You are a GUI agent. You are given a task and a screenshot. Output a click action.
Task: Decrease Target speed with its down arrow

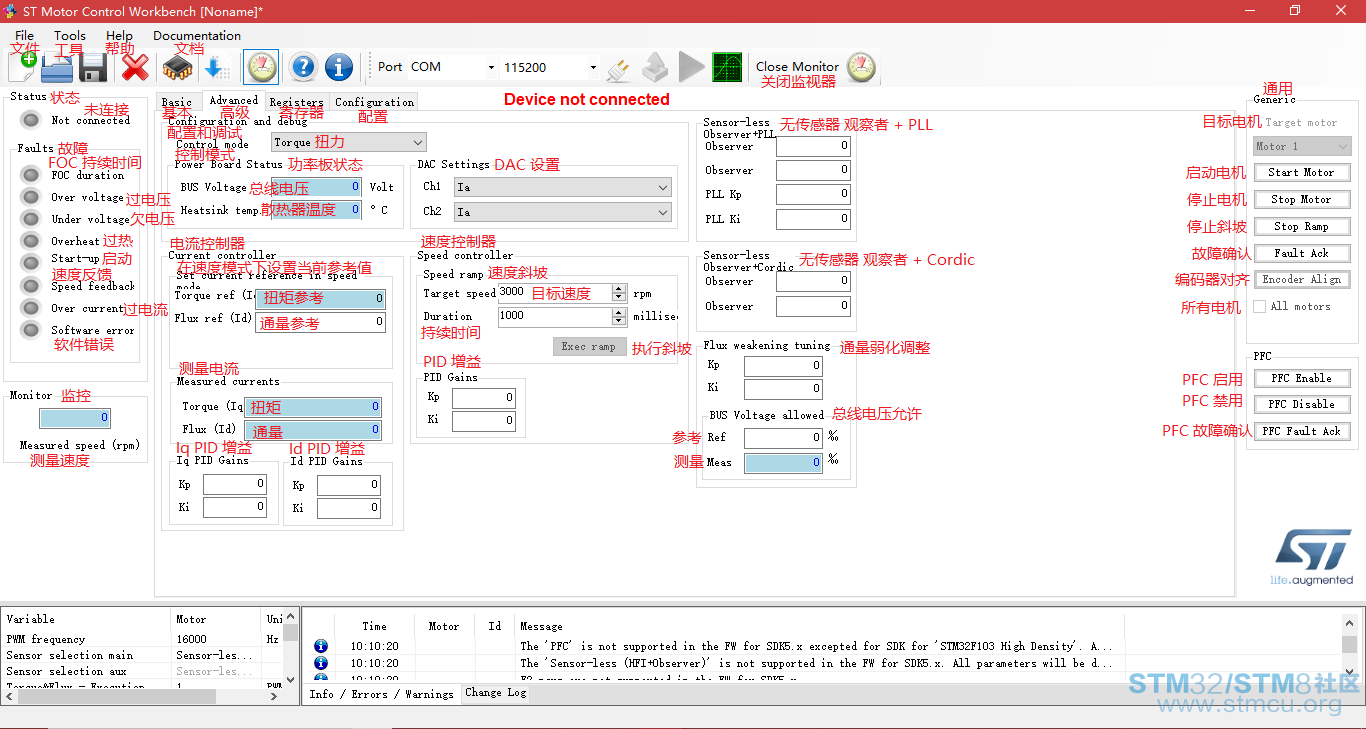[x=619, y=298]
